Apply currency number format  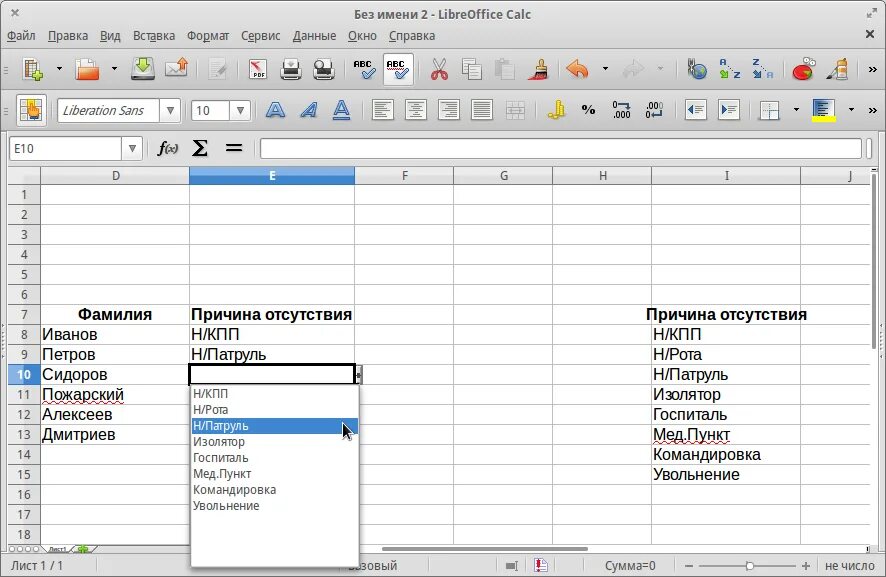point(558,110)
